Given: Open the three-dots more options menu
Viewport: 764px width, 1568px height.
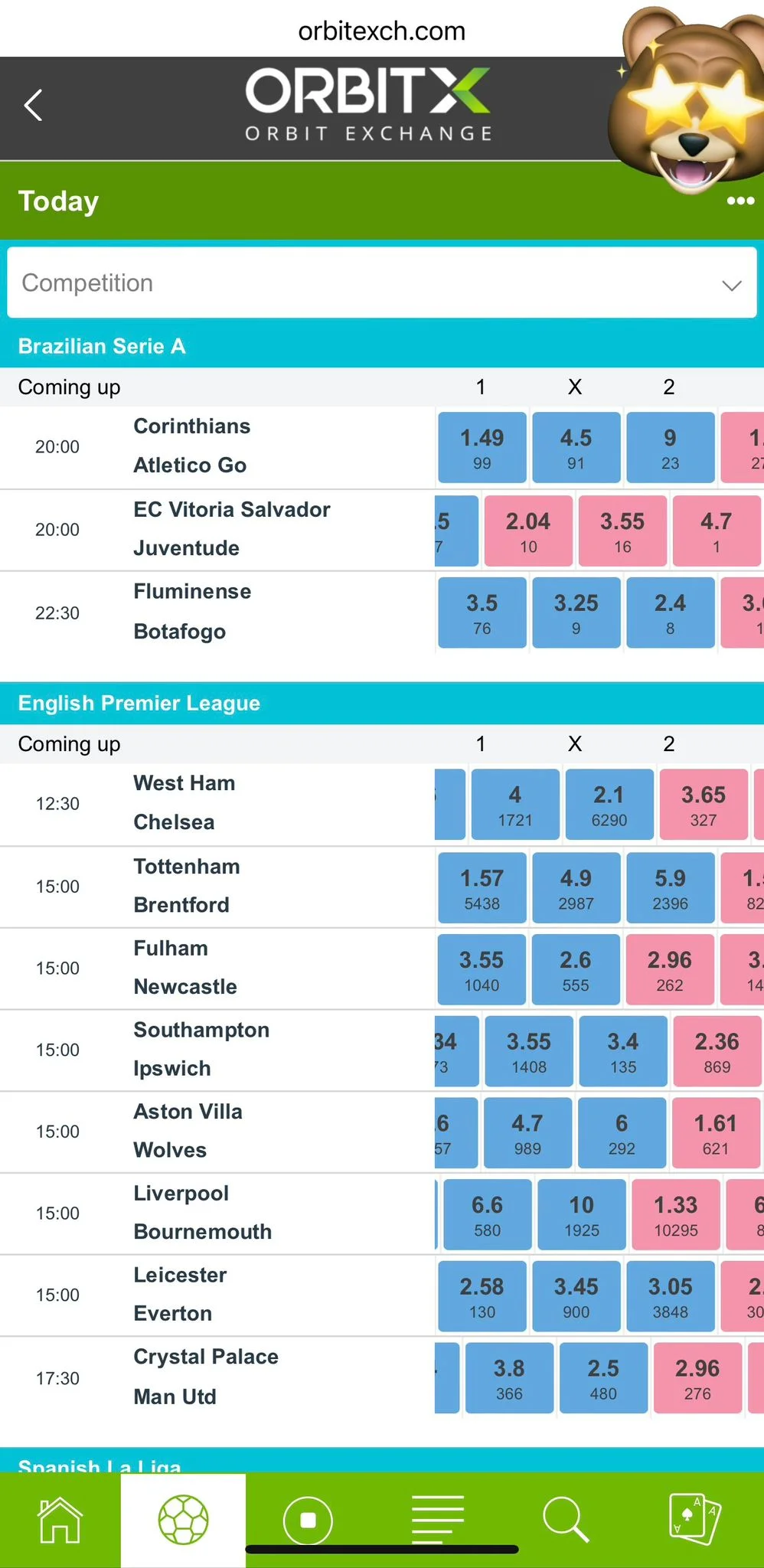Looking at the screenshot, I should click(740, 201).
